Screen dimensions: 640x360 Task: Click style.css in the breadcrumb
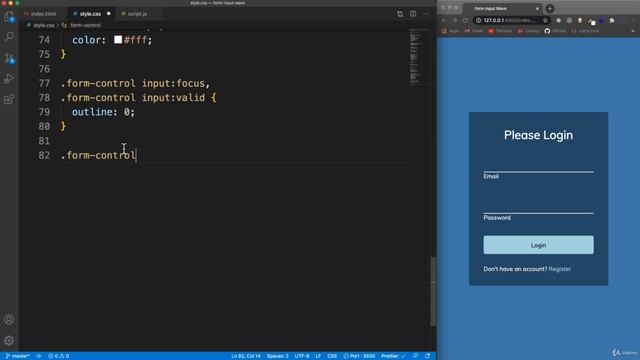[44, 25]
